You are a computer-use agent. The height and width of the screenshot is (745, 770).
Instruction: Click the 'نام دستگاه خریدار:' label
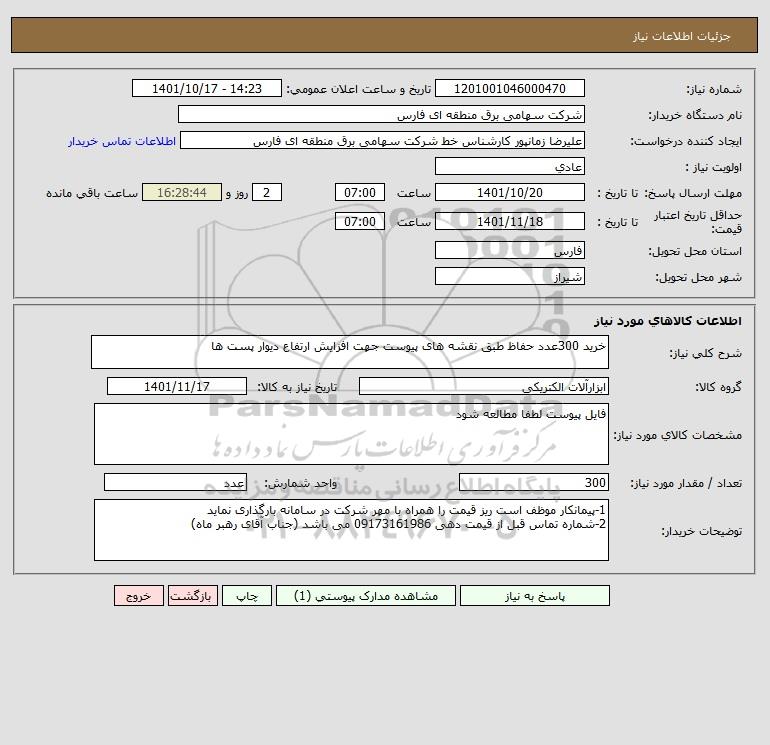point(695,115)
